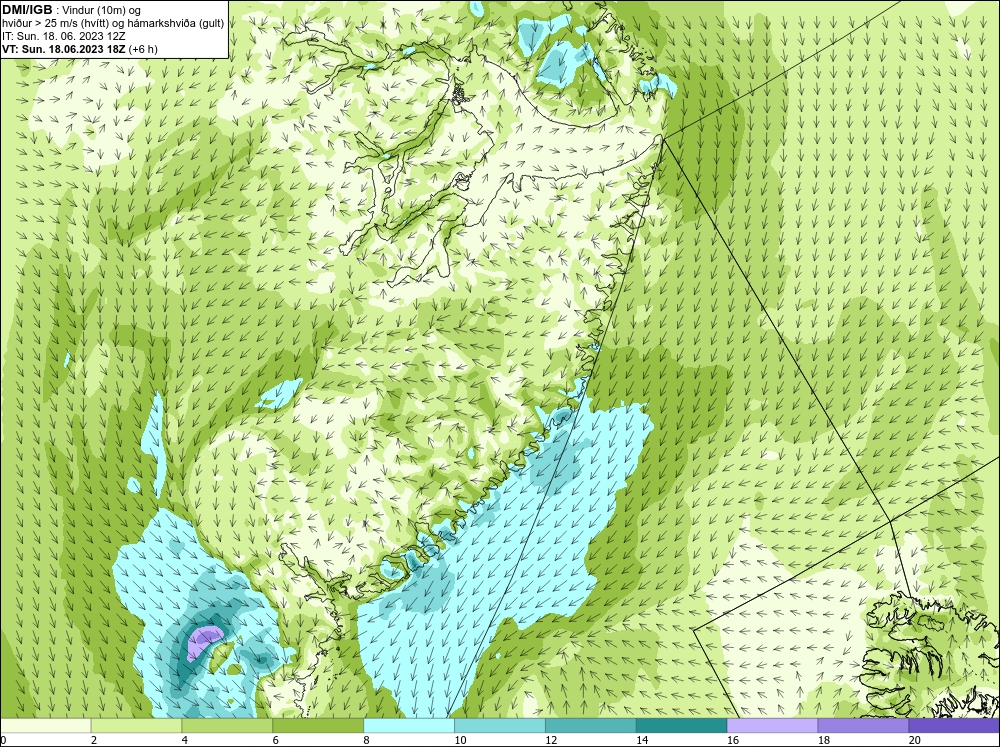The image size is (1000, 747).
Task: Click the 'DMI/IGB' title text
Action: 27,10
